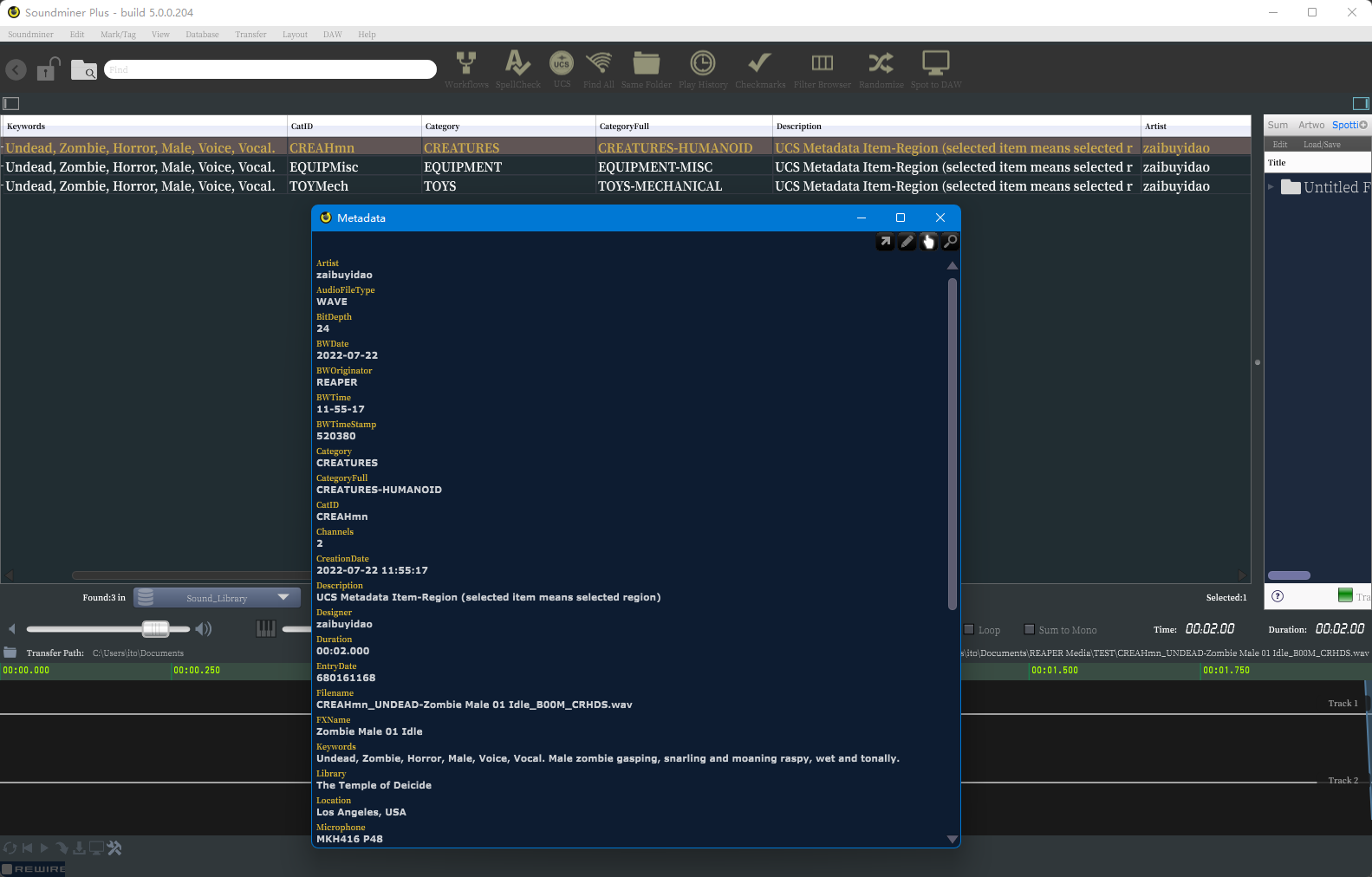Open the Transfer menu
This screenshot has width=1372, height=877.
pos(250,35)
